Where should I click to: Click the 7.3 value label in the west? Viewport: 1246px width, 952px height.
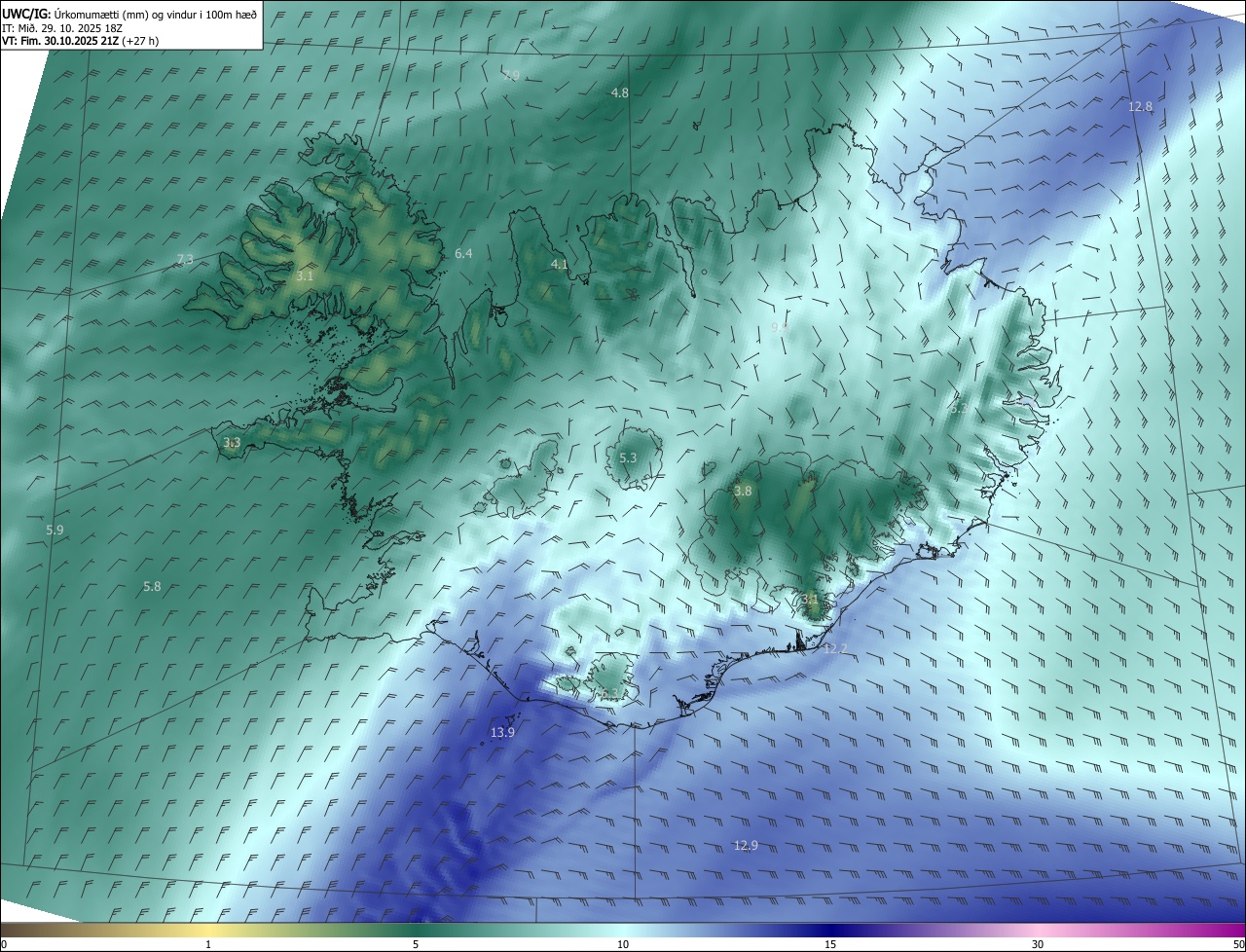pos(184,259)
